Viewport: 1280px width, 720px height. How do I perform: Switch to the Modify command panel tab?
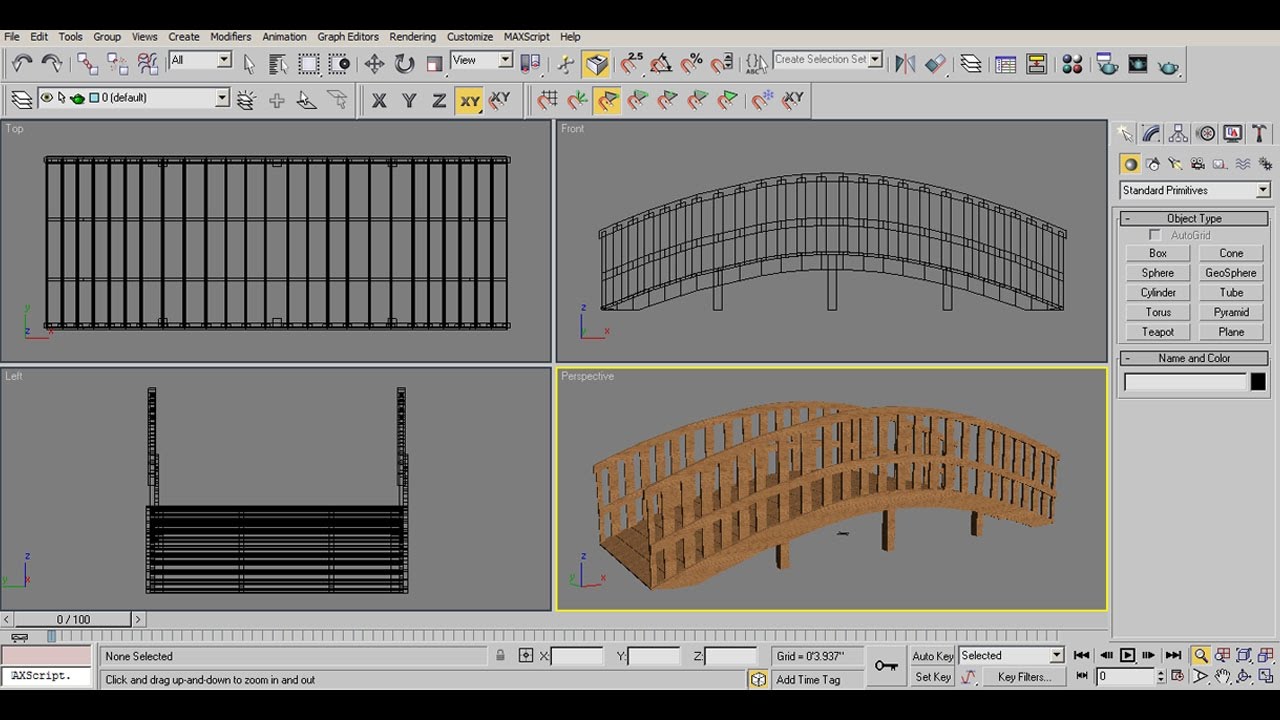coord(1152,133)
